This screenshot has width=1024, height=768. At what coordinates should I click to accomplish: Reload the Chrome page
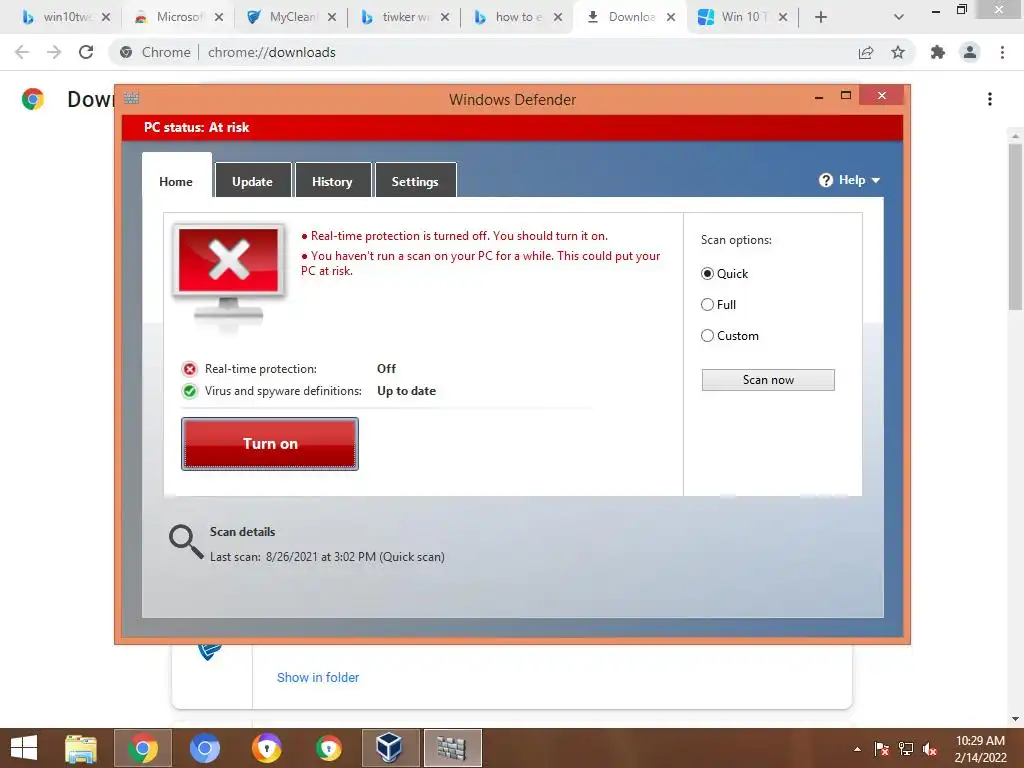(86, 52)
